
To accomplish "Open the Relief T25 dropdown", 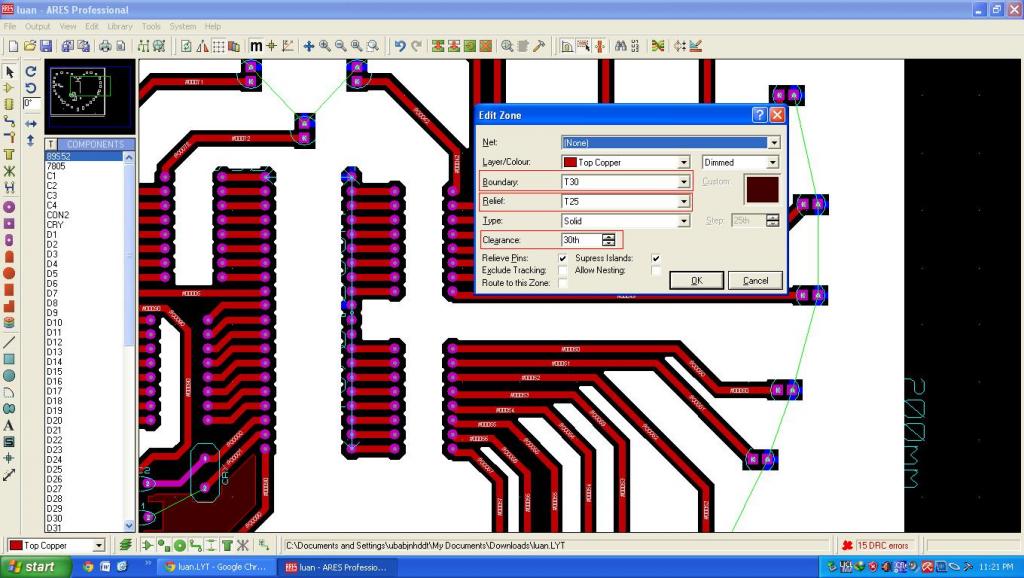I will pos(683,201).
